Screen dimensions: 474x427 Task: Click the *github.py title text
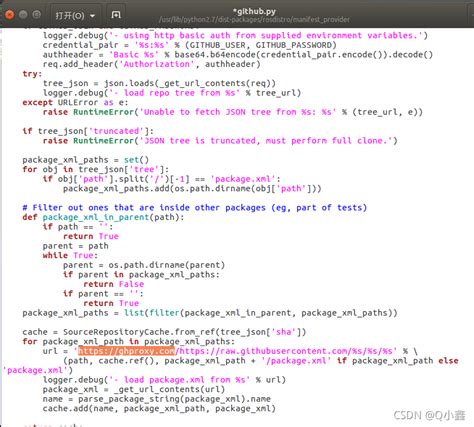pos(254,11)
